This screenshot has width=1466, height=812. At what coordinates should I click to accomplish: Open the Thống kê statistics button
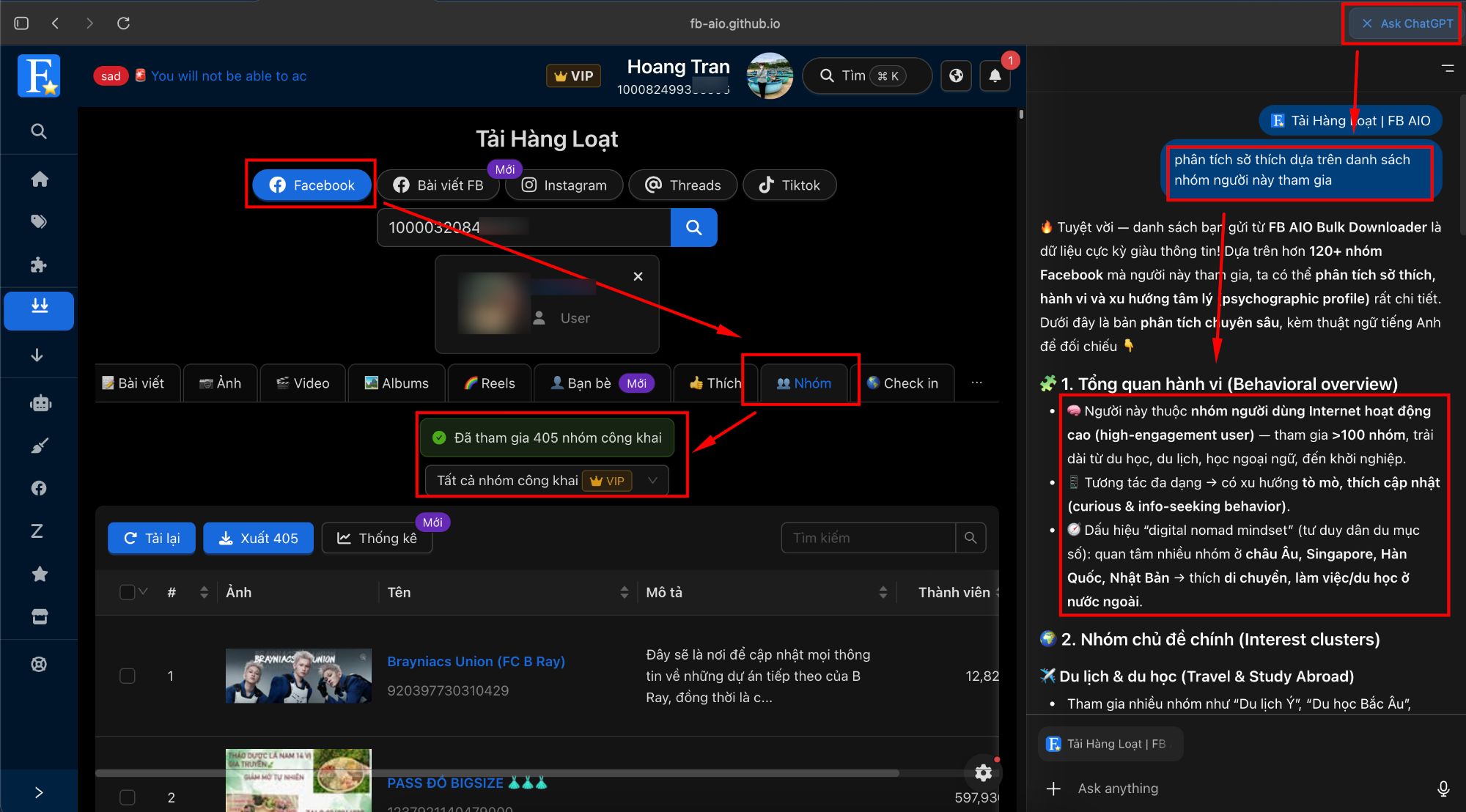click(377, 538)
